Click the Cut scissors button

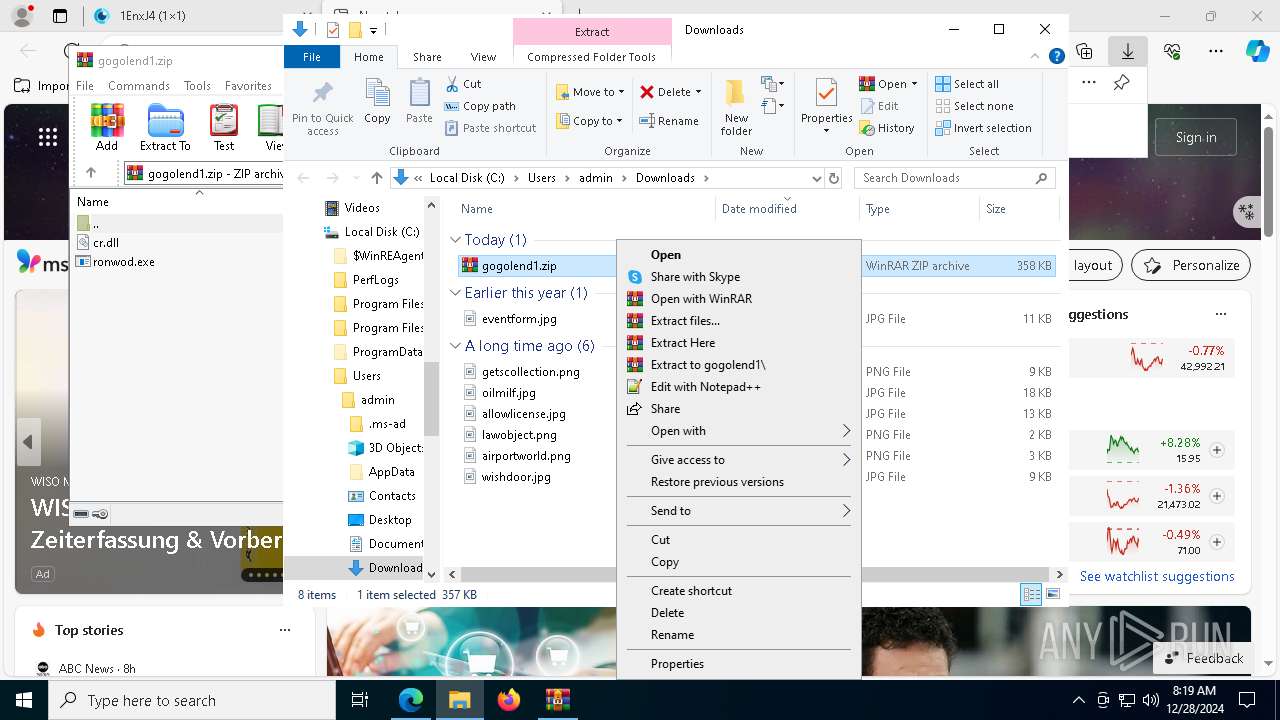463,84
